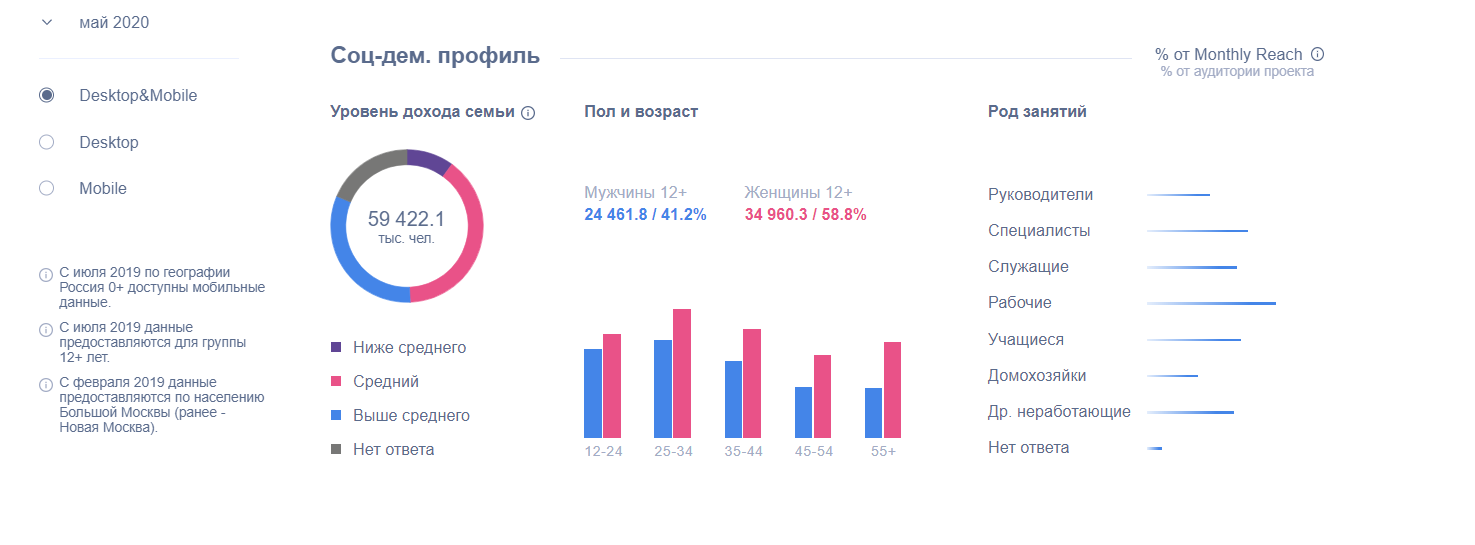1475x545 pixels.
Task: Click blue Выше среднего legend swatch
Action: 336,416
